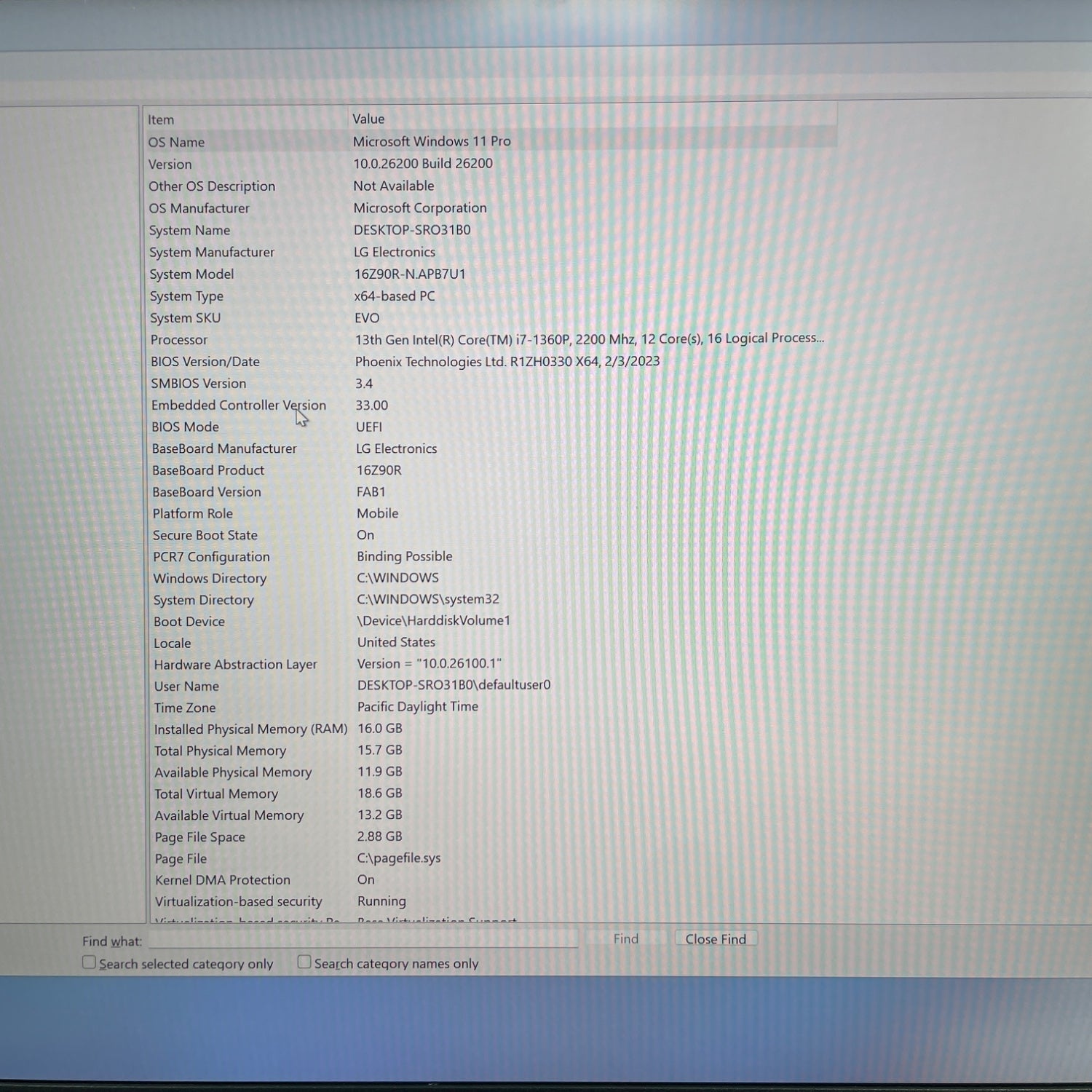Viewport: 1092px width, 1092px height.
Task: Select the value '10.0.26200 Build 26200'
Action: point(423,164)
